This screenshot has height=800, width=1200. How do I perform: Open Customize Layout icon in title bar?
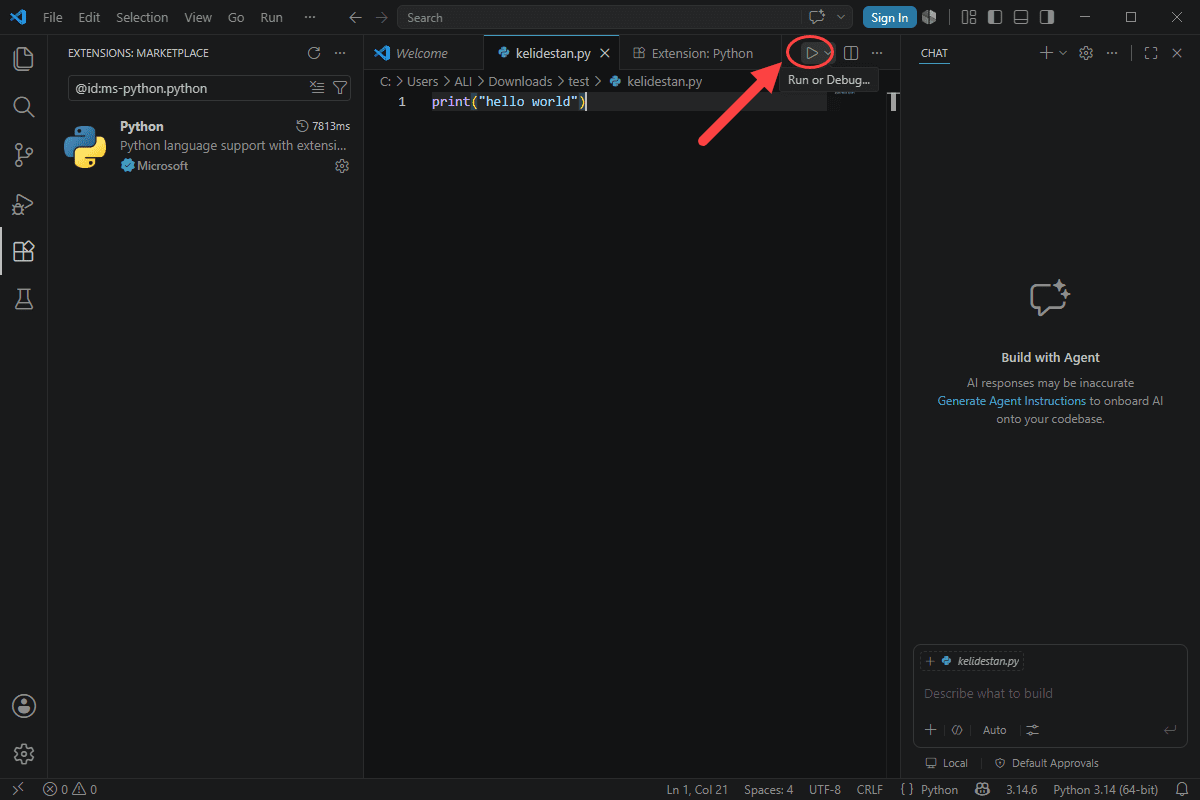(968, 17)
